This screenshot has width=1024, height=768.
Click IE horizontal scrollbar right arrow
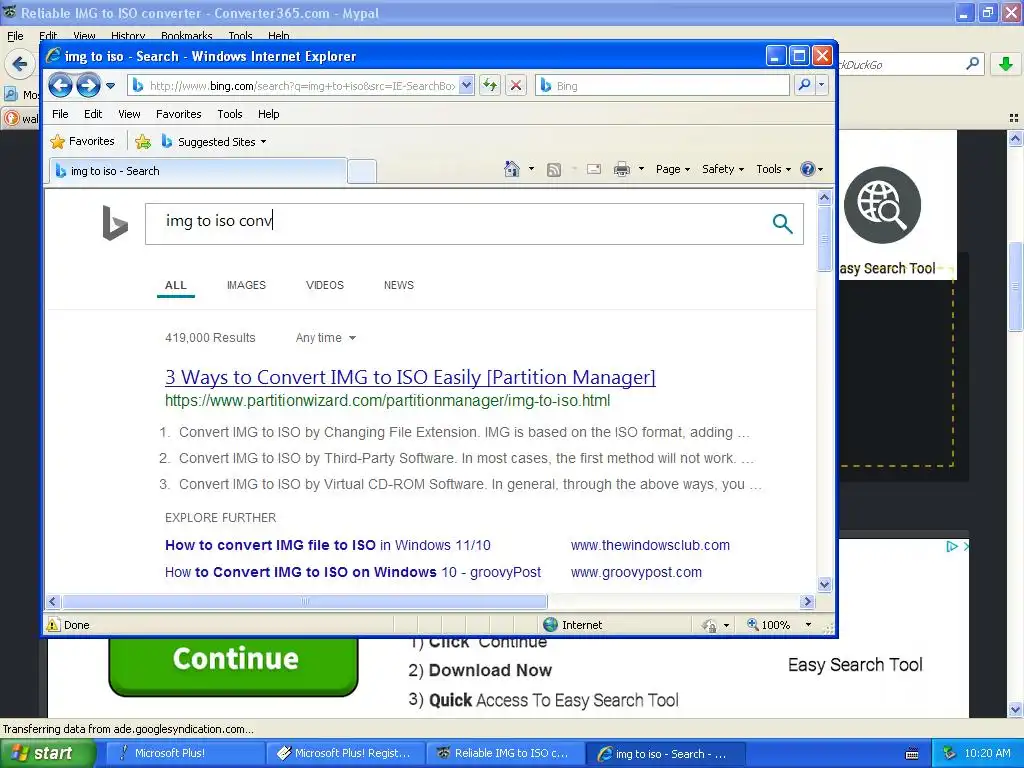807,601
